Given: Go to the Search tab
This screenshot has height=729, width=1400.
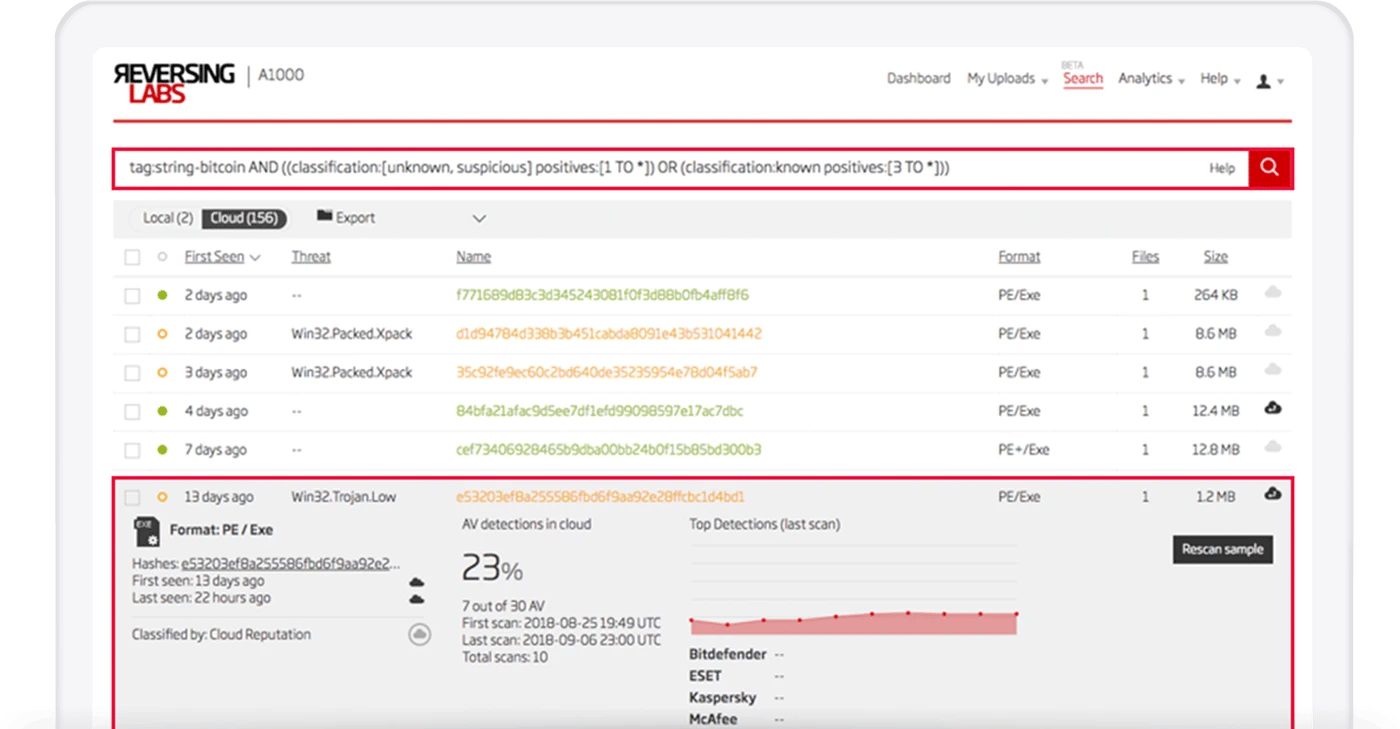Looking at the screenshot, I should click(x=1083, y=78).
